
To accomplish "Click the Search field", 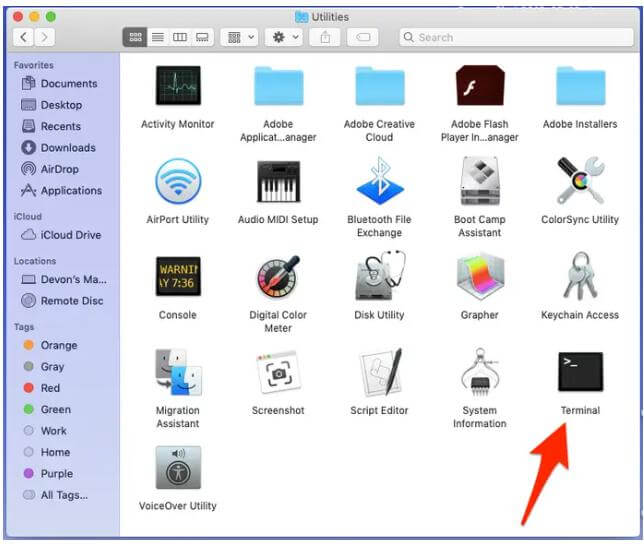I will click(516, 37).
